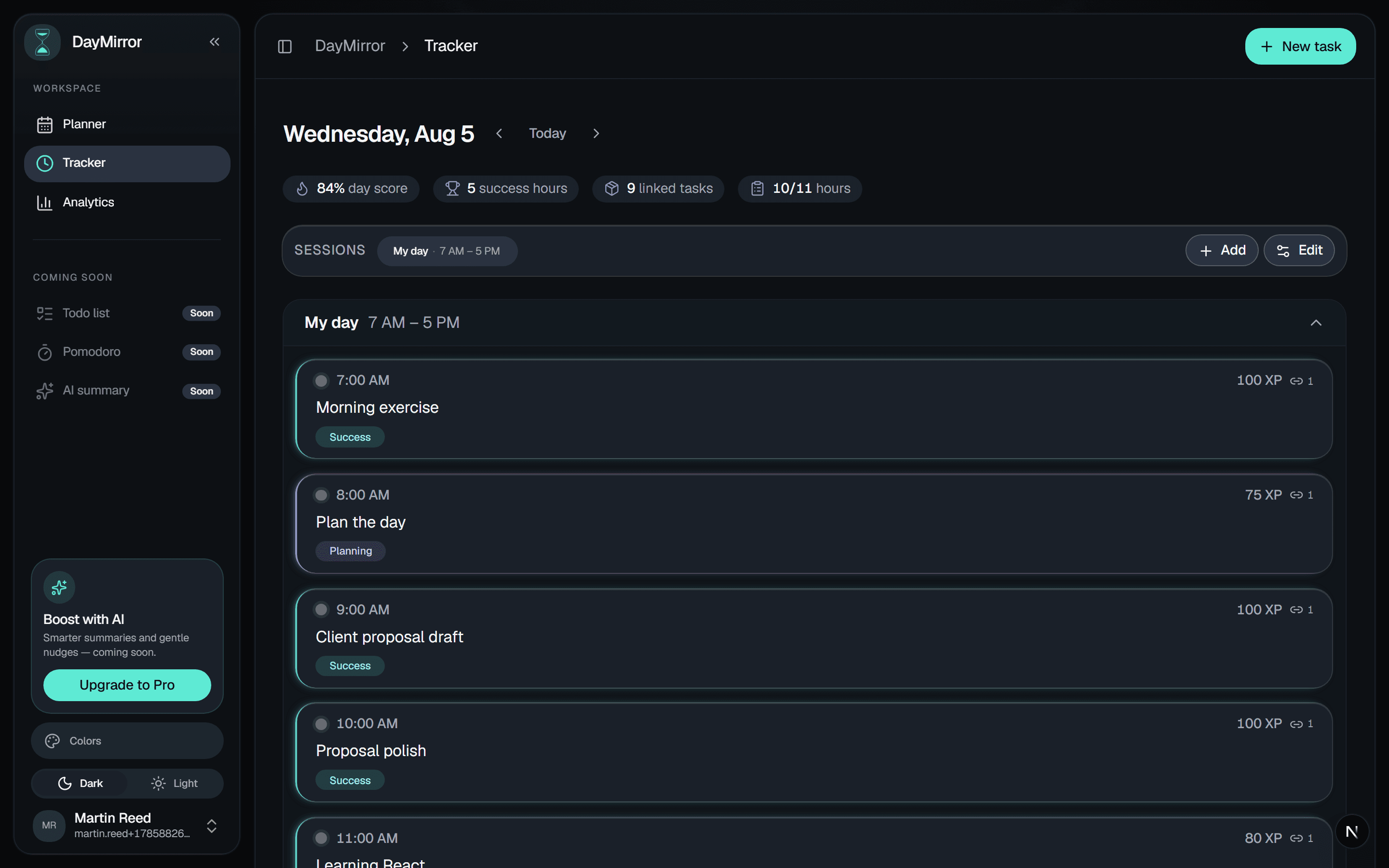The height and width of the screenshot is (868, 1389).
Task: Click the Todo list checklist icon
Action: [45, 313]
